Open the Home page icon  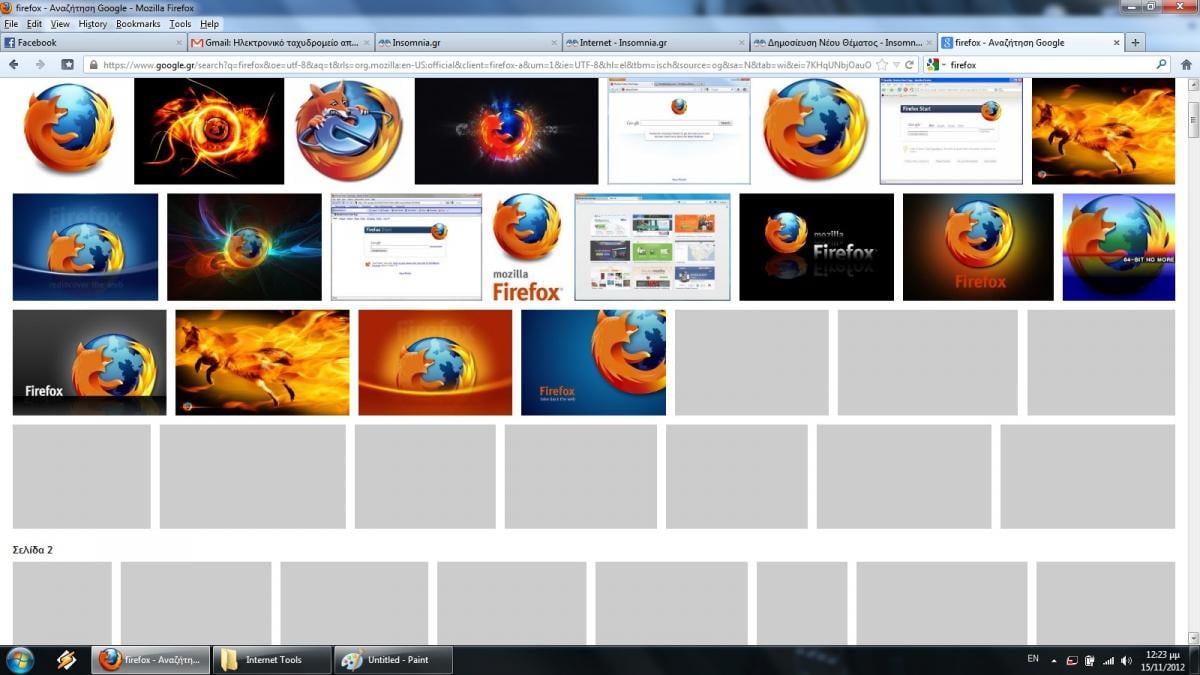tap(1186, 64)
